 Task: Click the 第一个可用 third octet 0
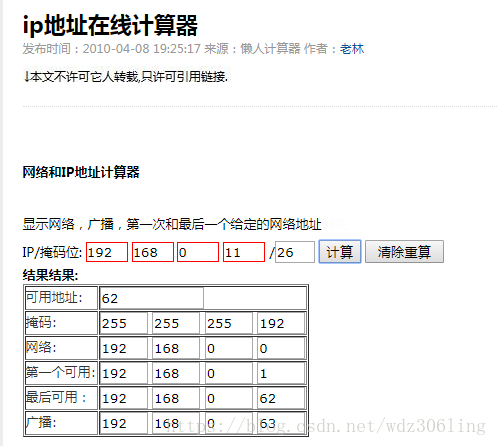(x=229, y=373)
